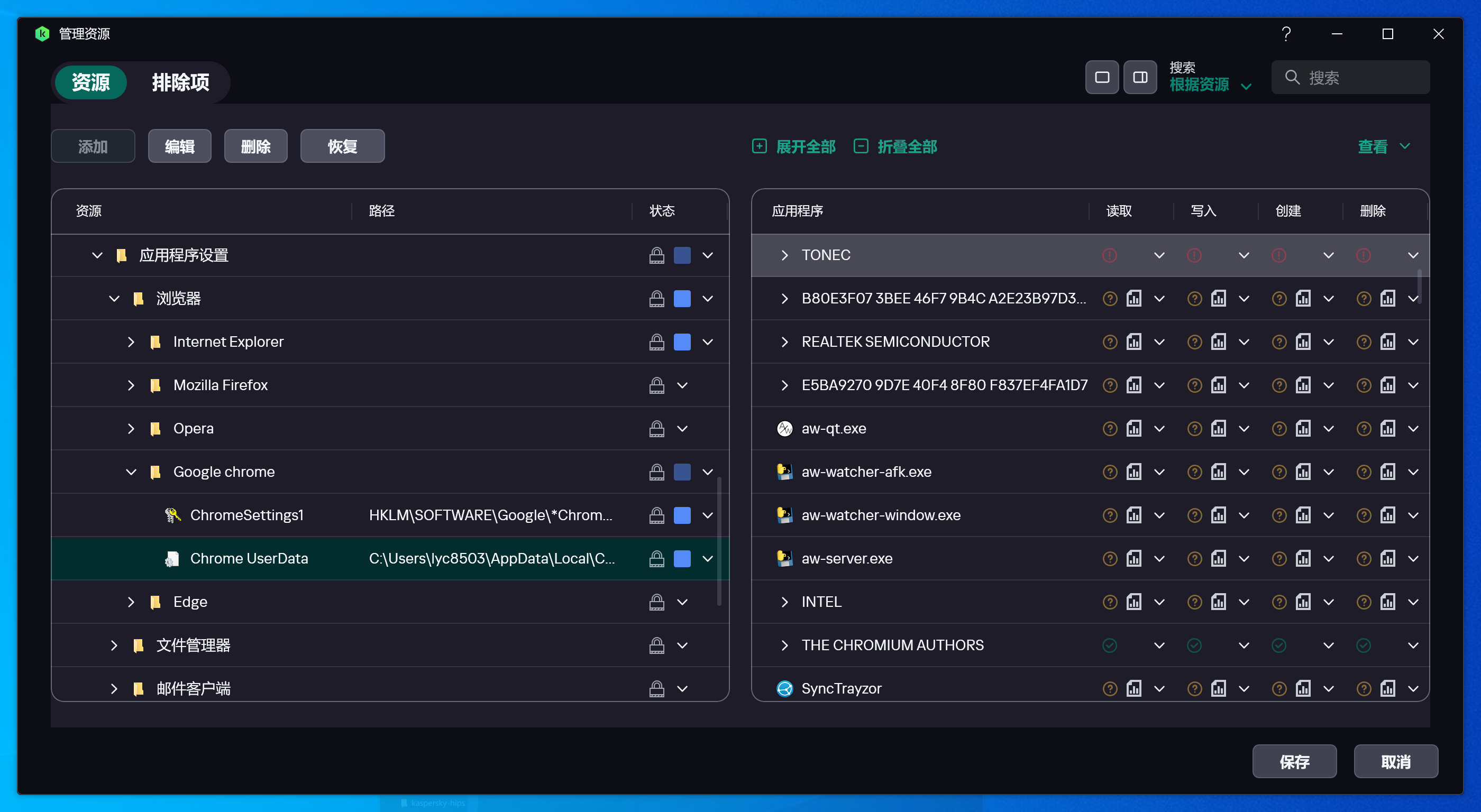Click INTEL delete-permission question mark icon

[x=1363, y=602]
